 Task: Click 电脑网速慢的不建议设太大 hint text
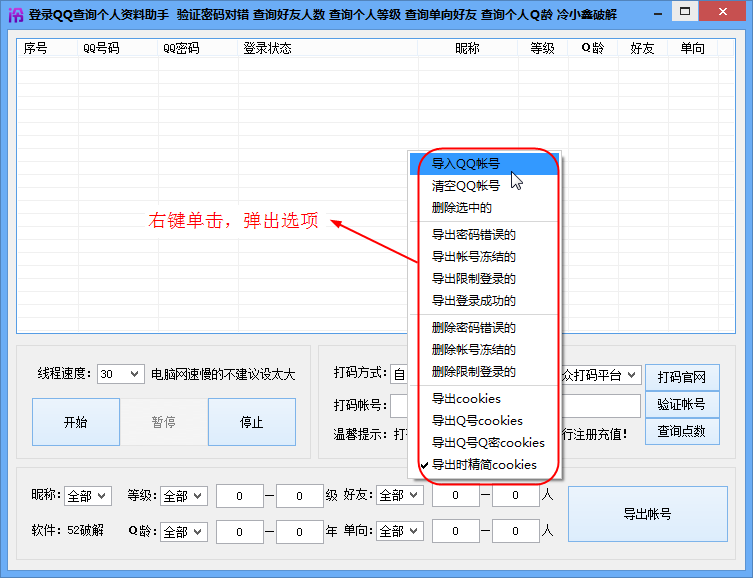click(223, 374)
